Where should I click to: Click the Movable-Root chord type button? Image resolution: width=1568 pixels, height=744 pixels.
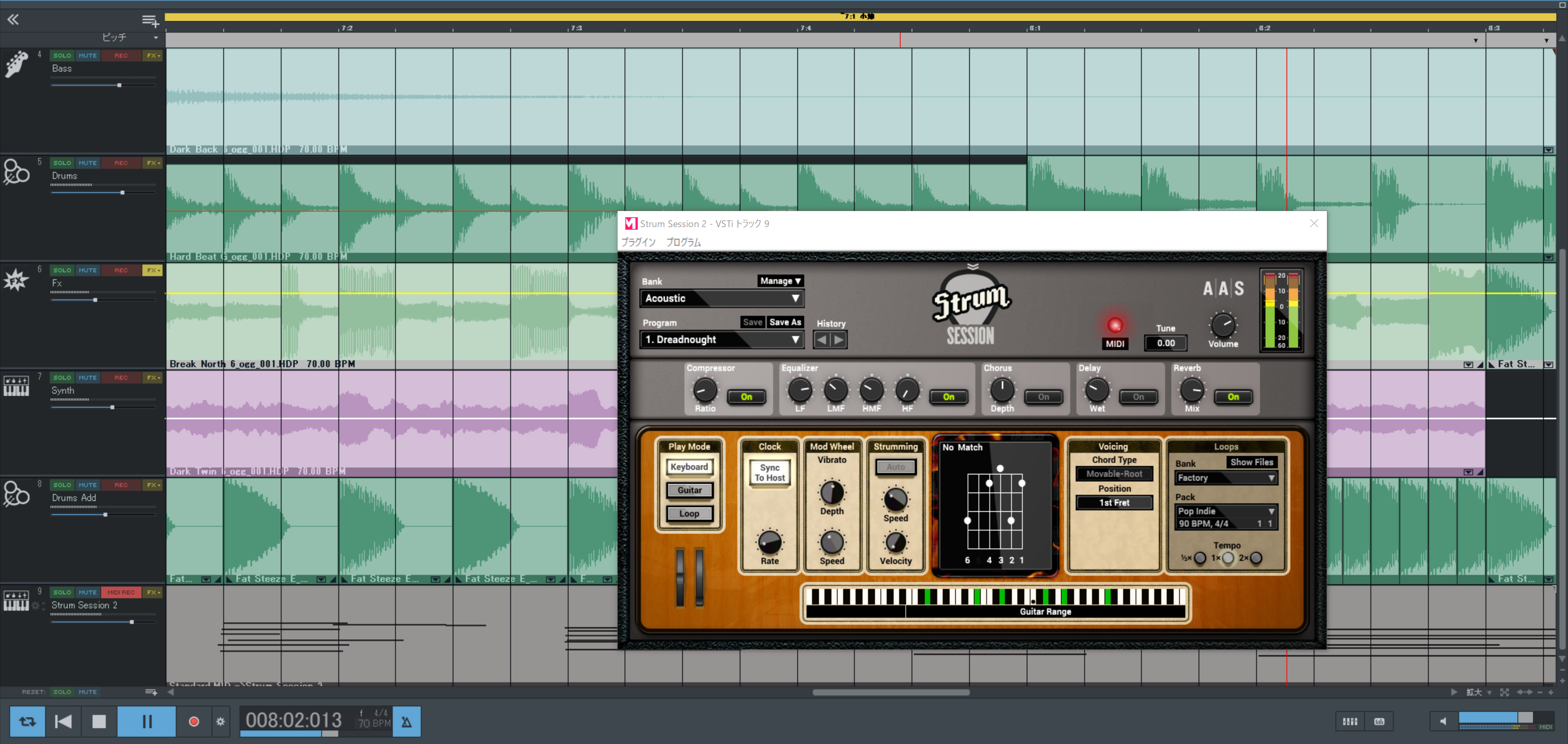tap(1114, 474)
